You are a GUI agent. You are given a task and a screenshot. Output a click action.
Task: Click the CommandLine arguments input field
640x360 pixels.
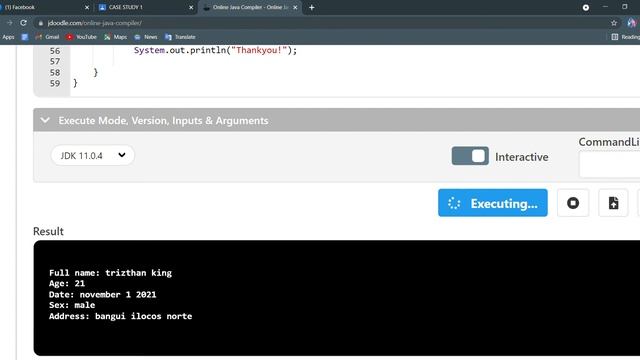[609, 164]
